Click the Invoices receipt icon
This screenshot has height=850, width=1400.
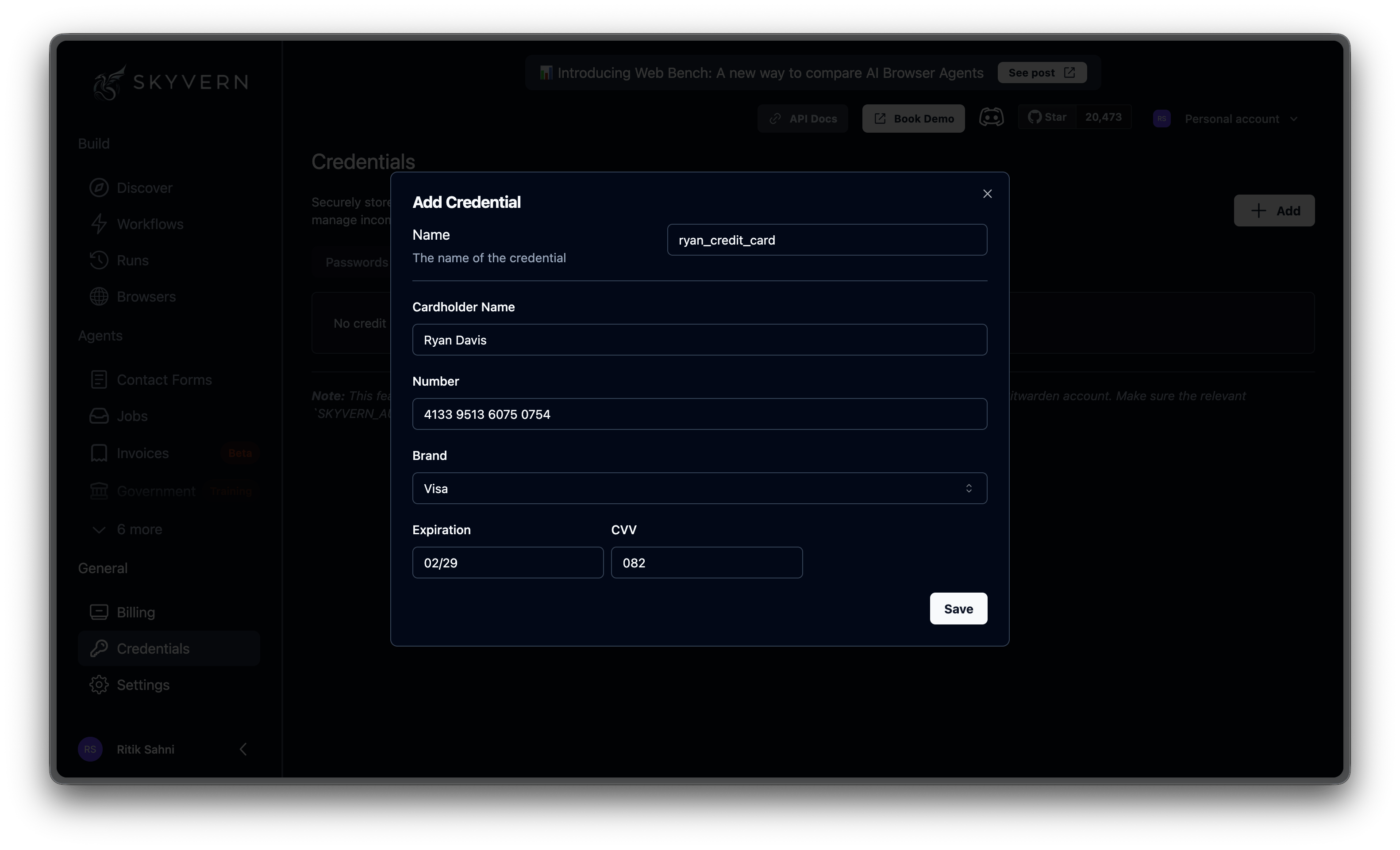pyautogui.click(x=99, y=453)
